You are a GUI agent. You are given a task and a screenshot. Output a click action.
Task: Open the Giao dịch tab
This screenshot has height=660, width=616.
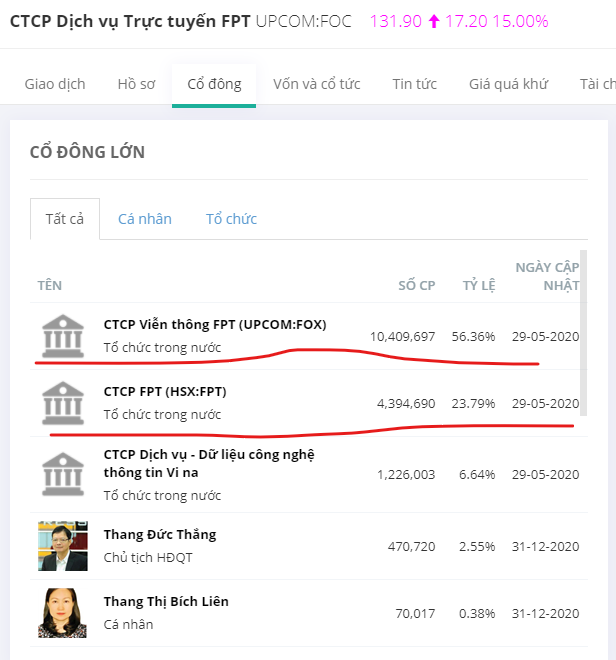click(55, 84)
